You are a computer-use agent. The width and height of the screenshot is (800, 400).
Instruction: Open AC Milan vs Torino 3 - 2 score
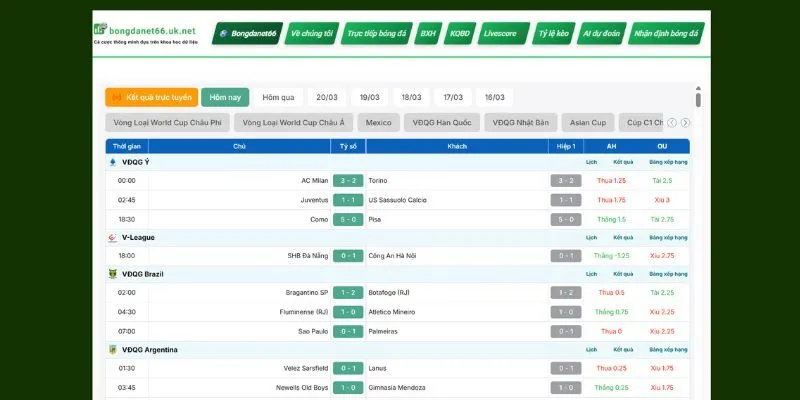(x=348, y=181)
